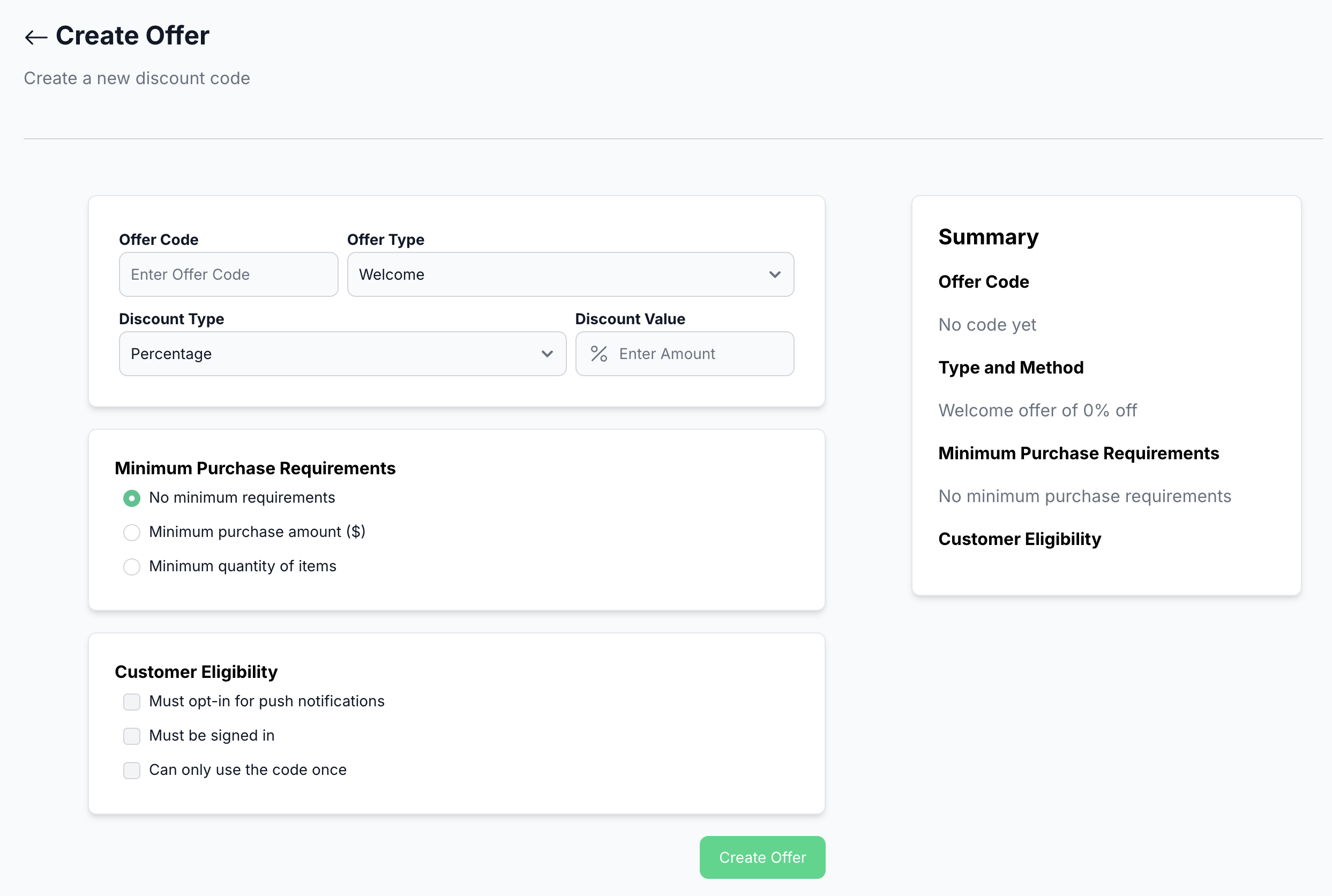Select No minimum requirements radio

(132, 498)
